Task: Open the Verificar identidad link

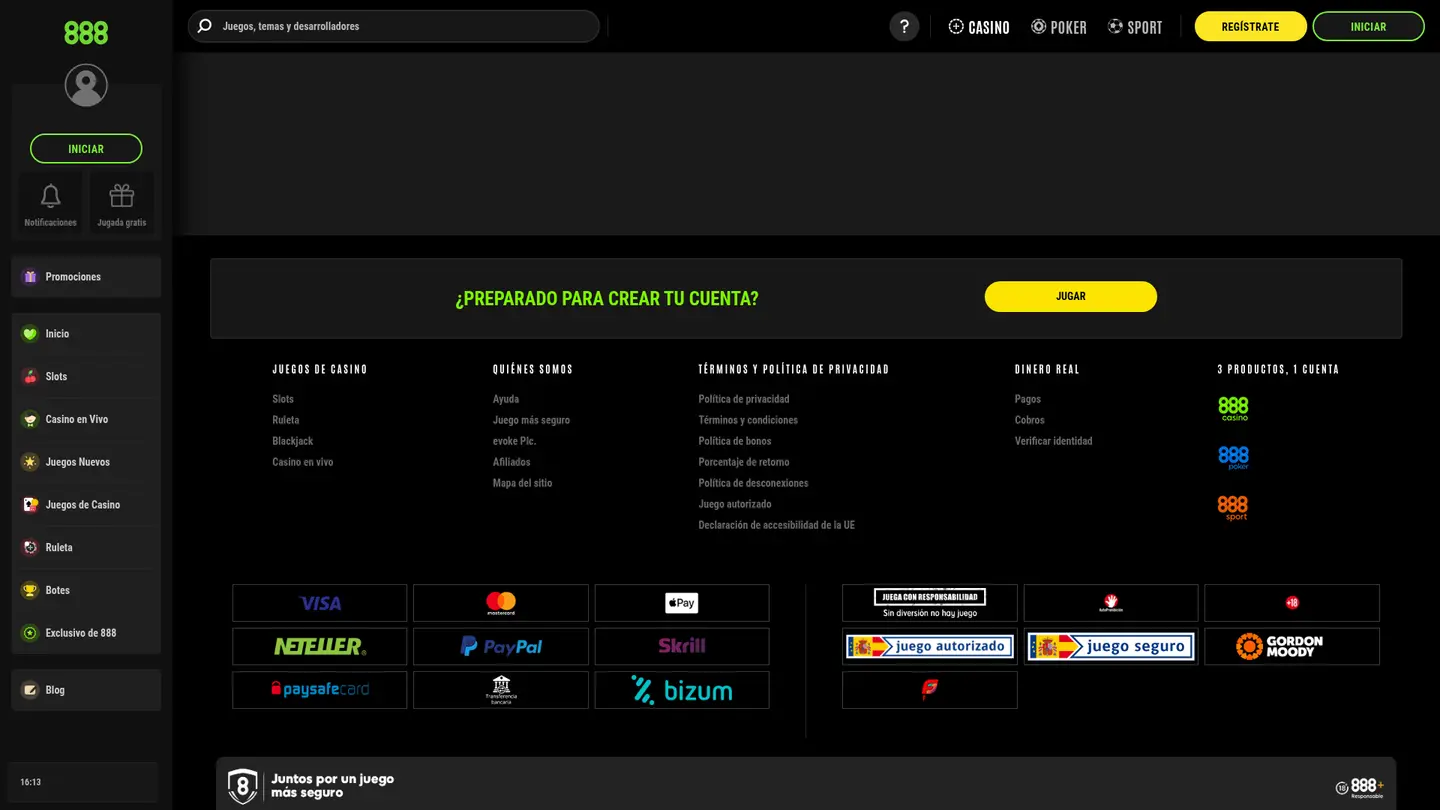Action: coord(1054,441)
